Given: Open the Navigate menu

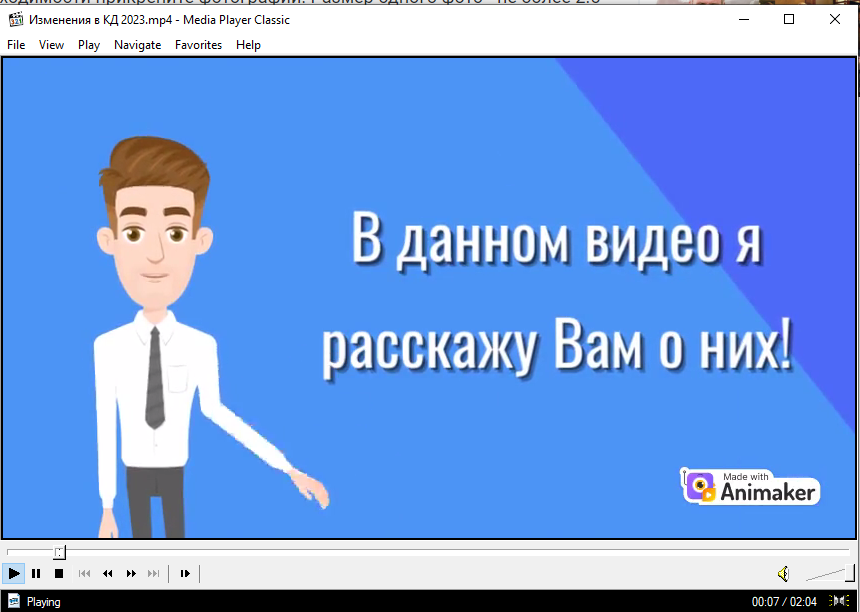Looking at the screenshot, I should [137, 44].
